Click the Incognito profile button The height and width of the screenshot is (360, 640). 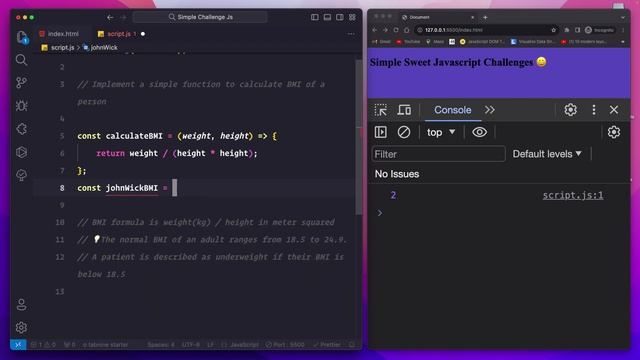[x=600, y=30]
